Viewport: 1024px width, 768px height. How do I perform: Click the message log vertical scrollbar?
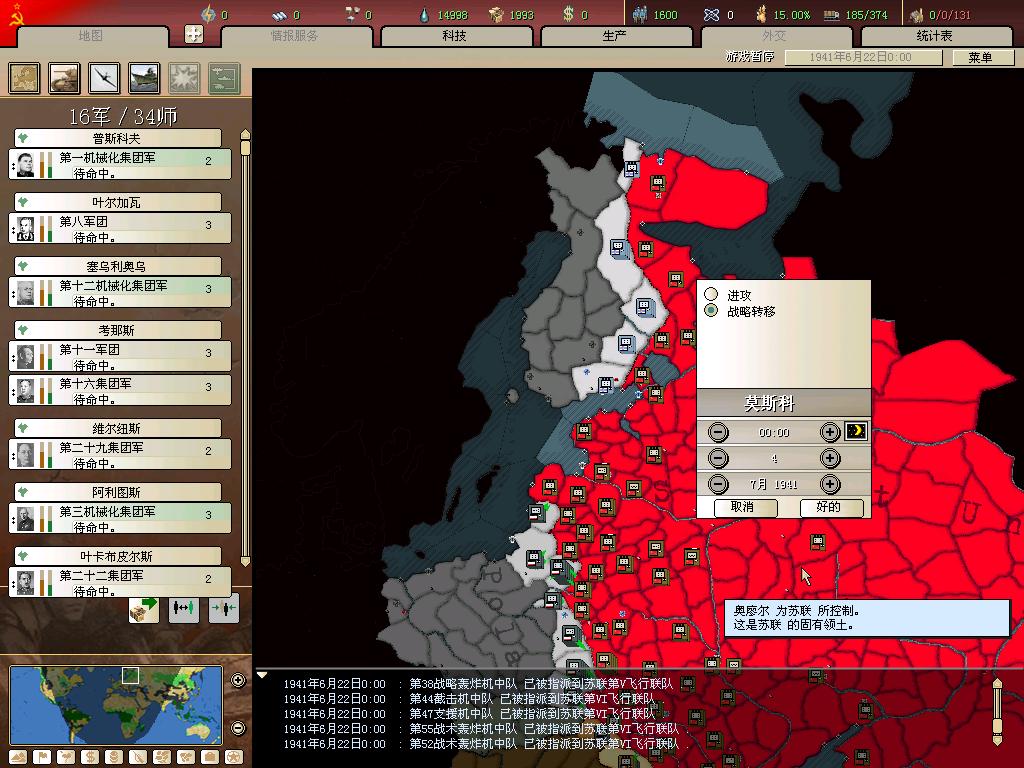[x=997, y=712]
